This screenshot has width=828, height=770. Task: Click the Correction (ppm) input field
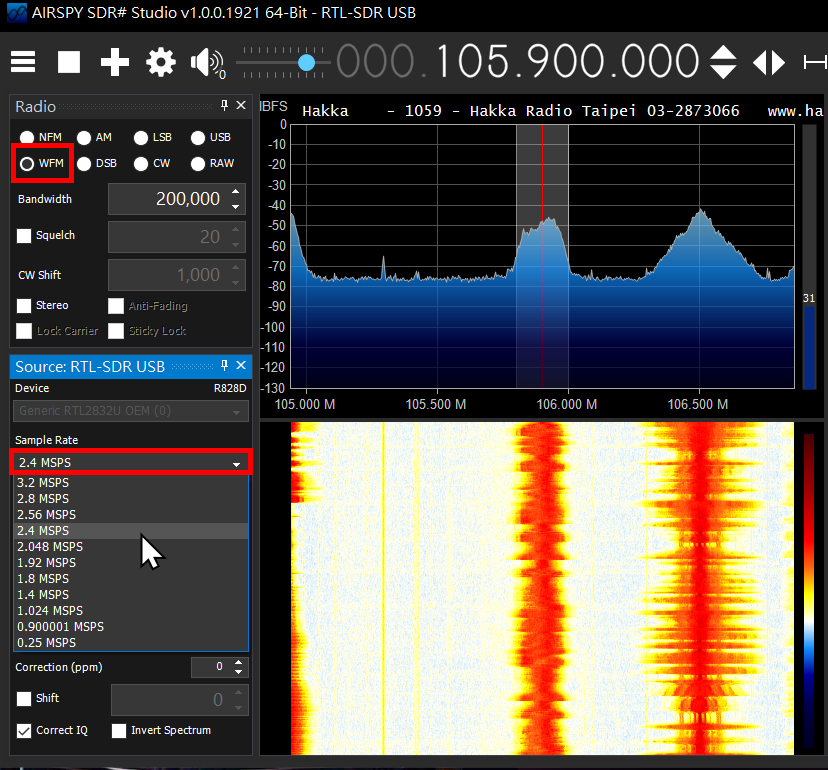210,667
